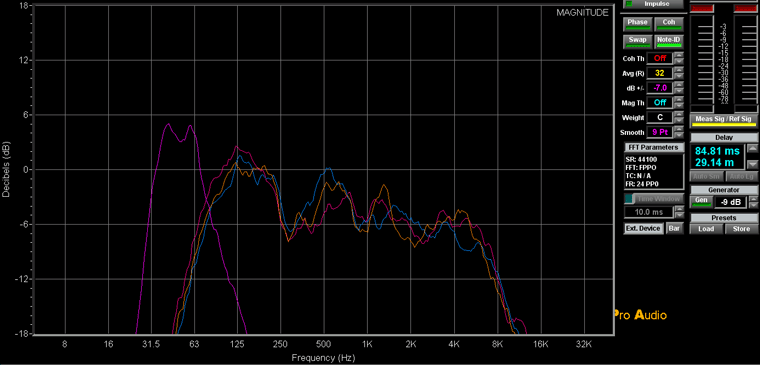Click the Frequency (Hz) axis title
The height and width of the screenshot is (365, 760).
point(323,358)
